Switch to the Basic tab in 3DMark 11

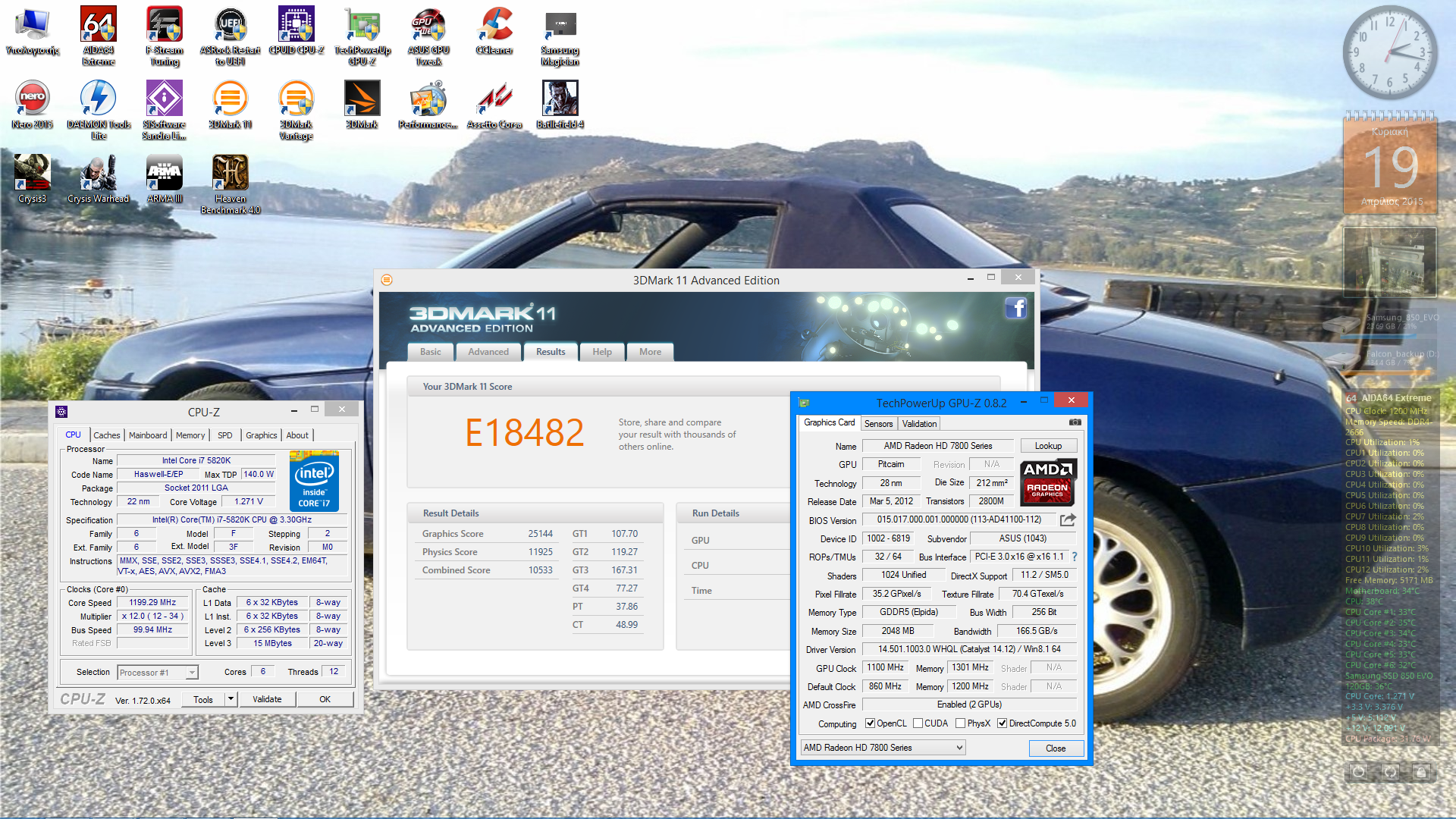pos(430,352)
